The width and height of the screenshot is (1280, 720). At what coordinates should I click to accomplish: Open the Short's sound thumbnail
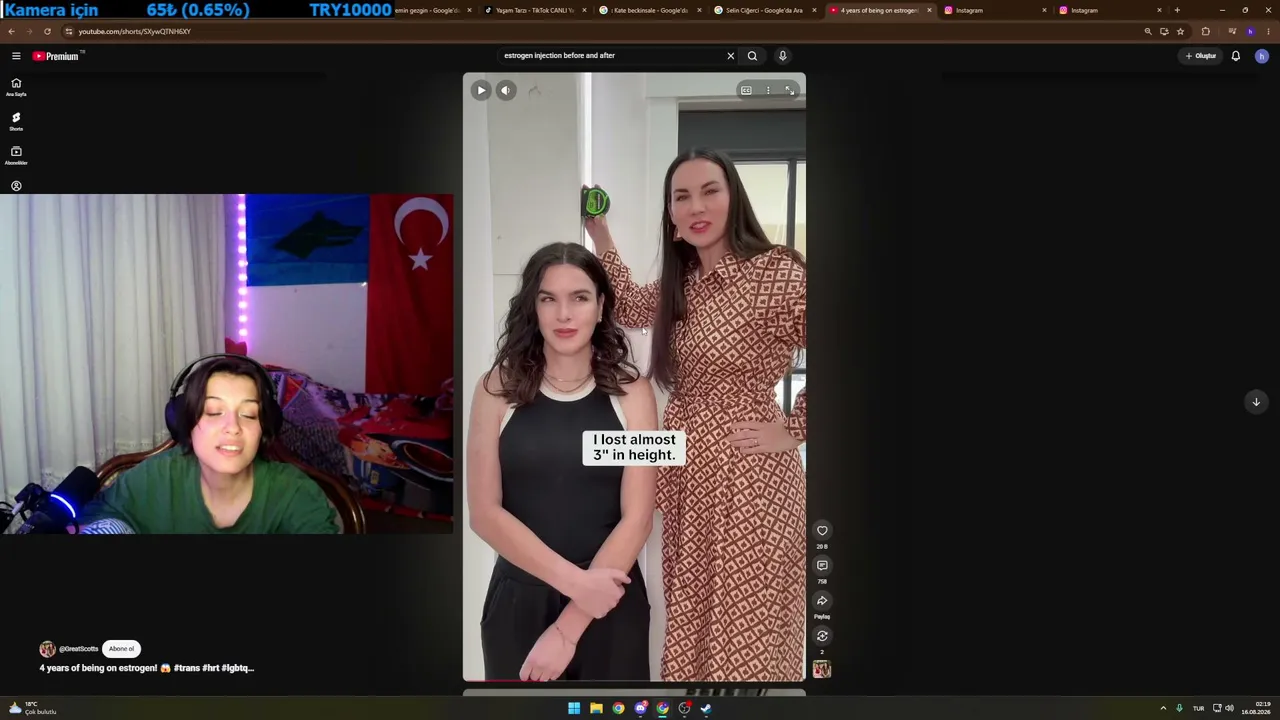822,669
